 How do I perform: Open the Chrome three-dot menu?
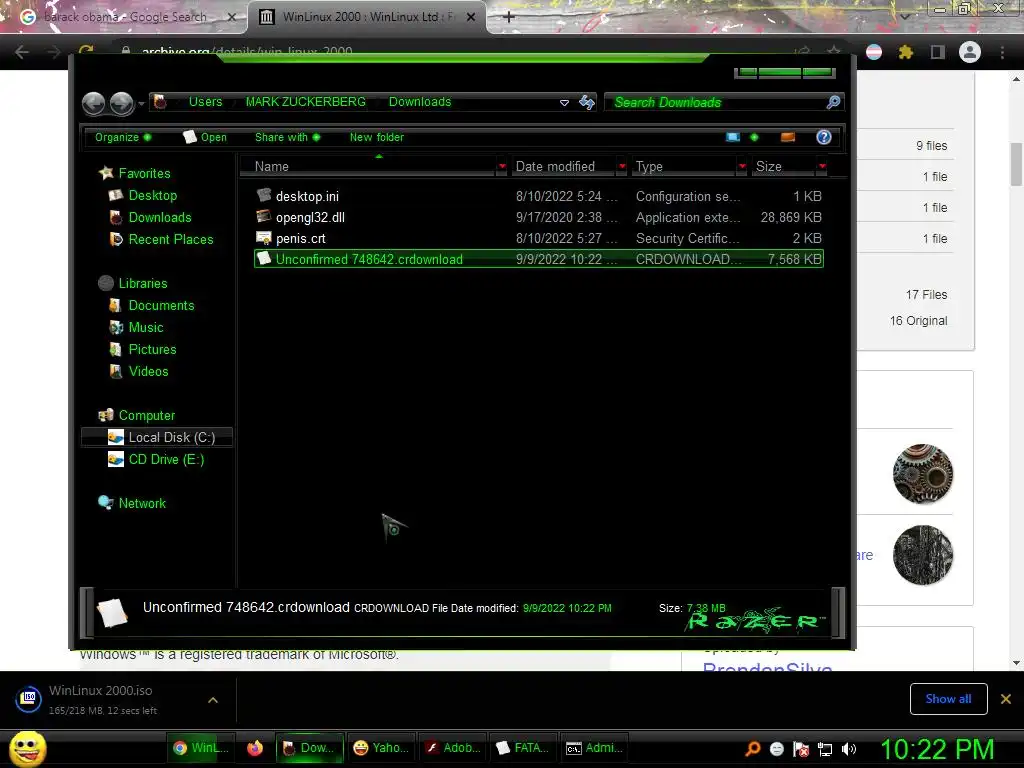pyautogui.click(x=1002, y=52)
